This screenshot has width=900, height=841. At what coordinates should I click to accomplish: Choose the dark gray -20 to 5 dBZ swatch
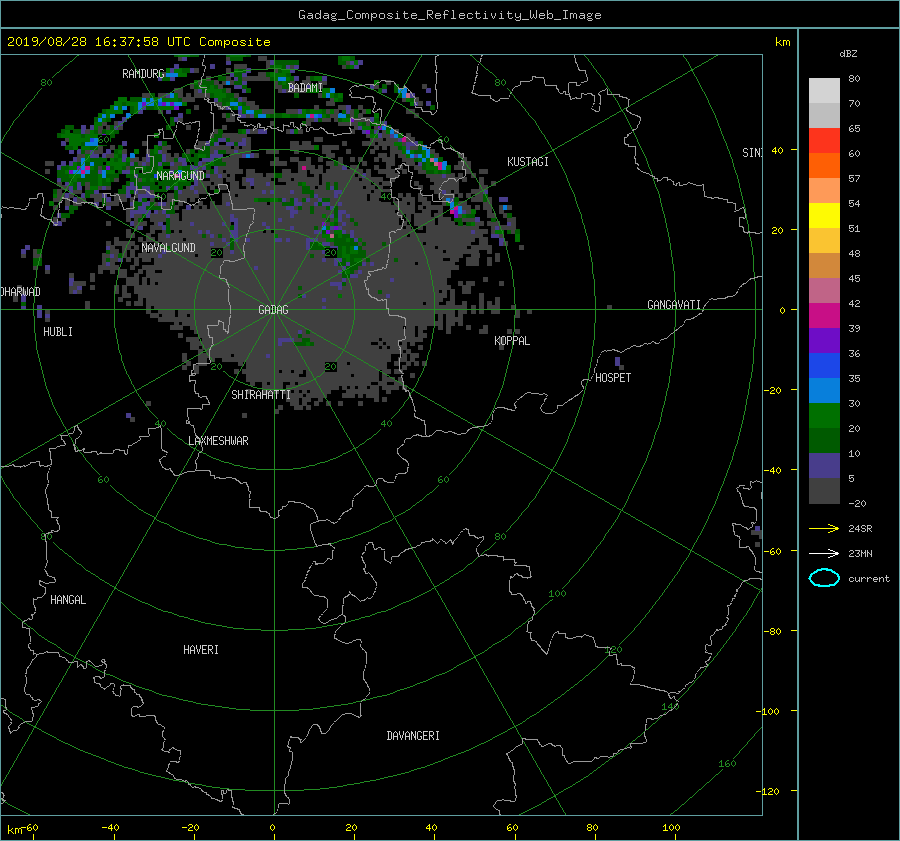pos(824,491)
